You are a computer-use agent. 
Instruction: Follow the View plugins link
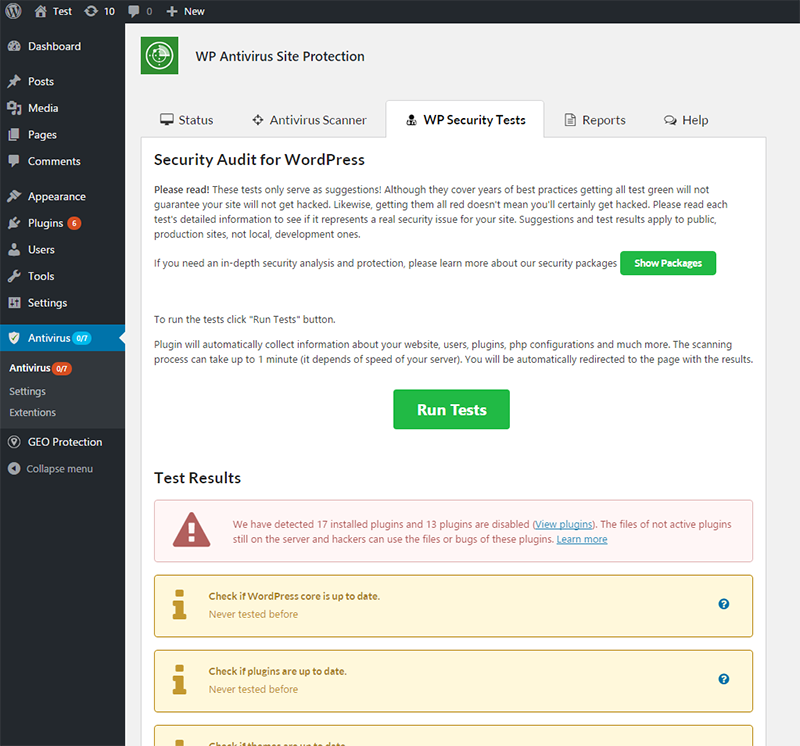pos(564,524)
